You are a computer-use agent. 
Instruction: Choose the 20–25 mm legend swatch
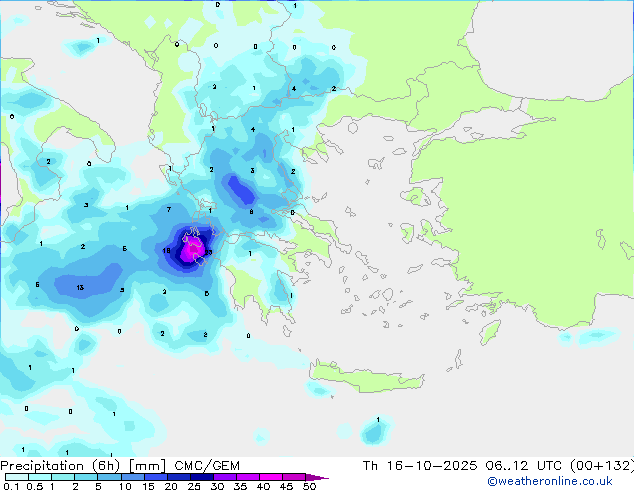point(179,477)
